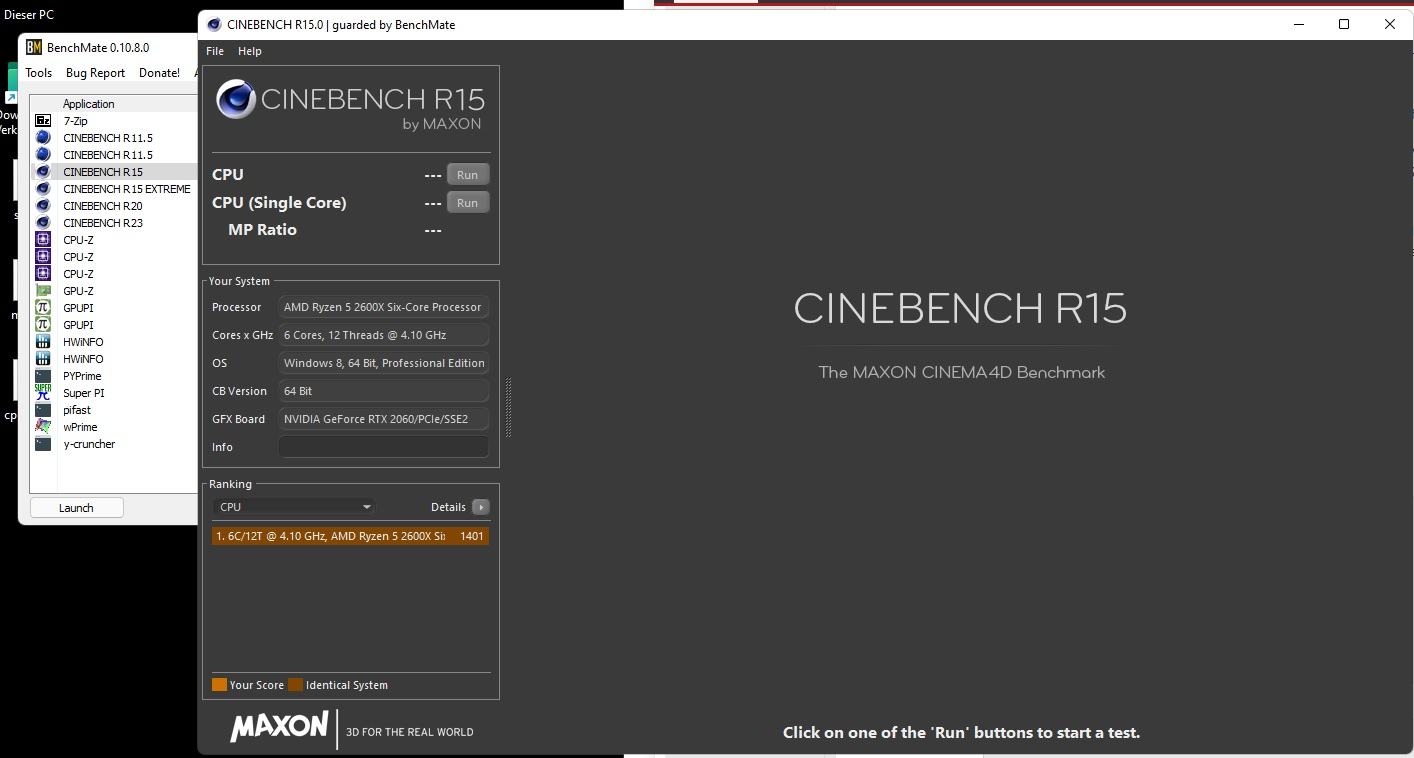Click the Processor field AMD Ryzen 5 2600X
Viewport: 1414px width, 758px height.
(x=384, y=307)
